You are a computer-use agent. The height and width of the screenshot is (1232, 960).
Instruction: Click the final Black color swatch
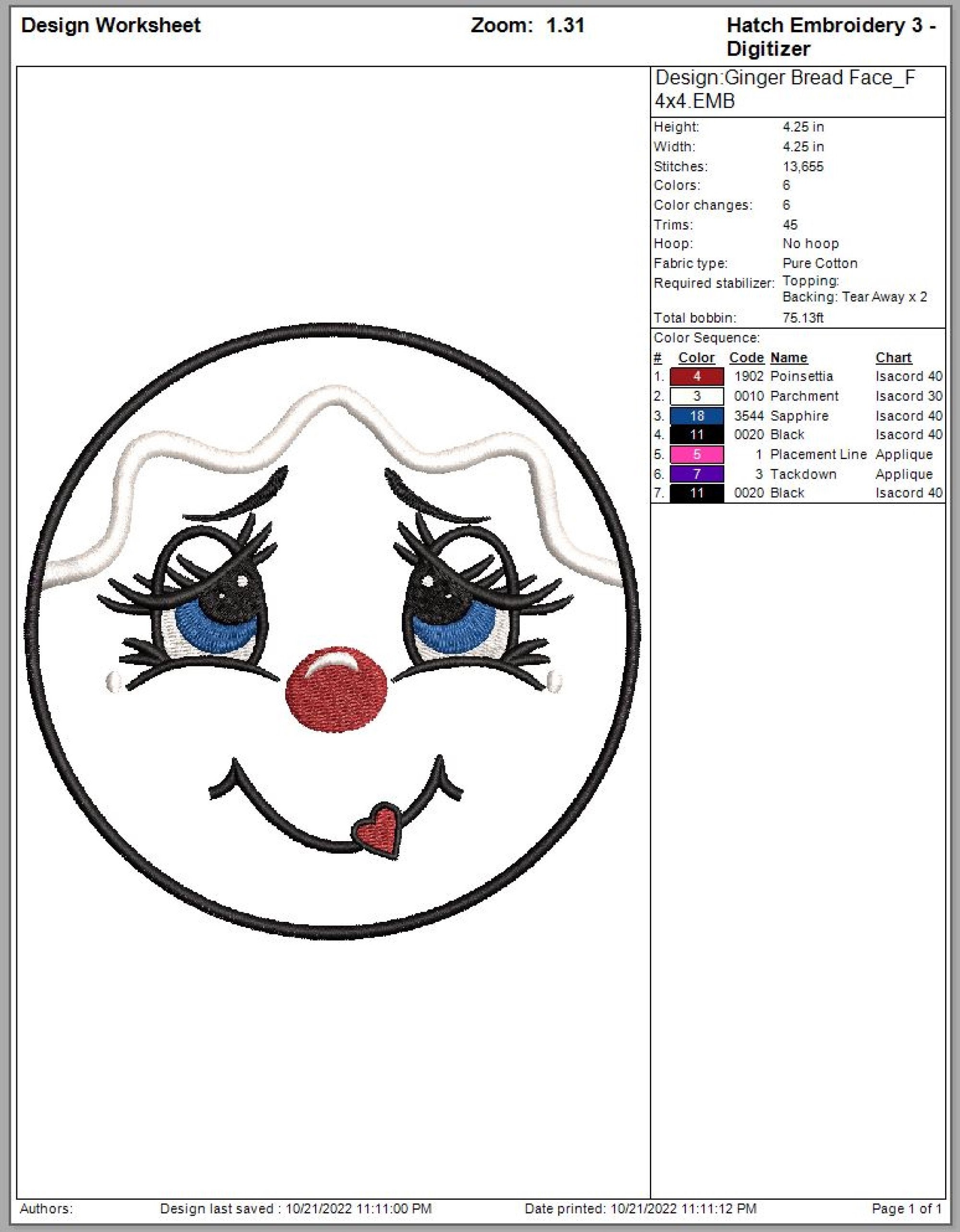click(x=696, y=493)
